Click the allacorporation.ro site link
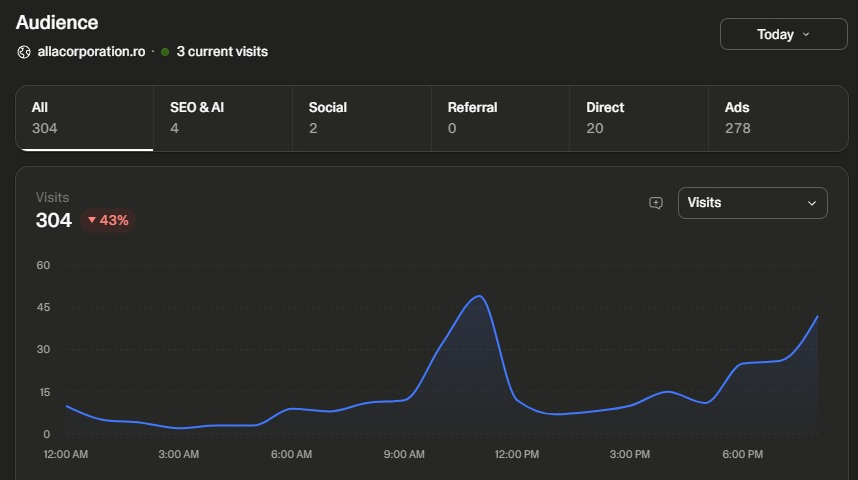This screenshot has width=858, height=480. click(x=91, y=52)
